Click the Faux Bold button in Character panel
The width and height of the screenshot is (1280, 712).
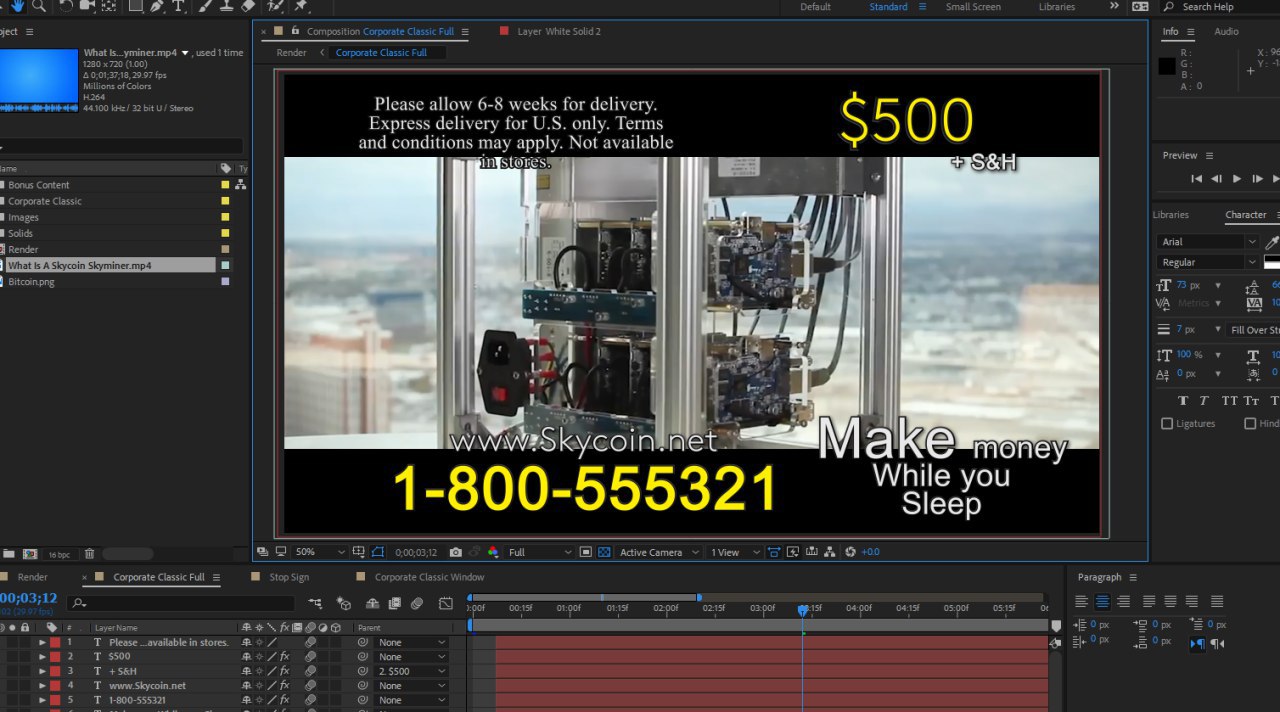1183,400
